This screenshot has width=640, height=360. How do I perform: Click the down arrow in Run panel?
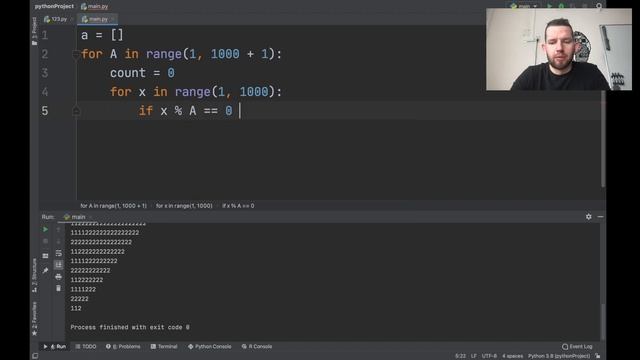pos(58,241)
